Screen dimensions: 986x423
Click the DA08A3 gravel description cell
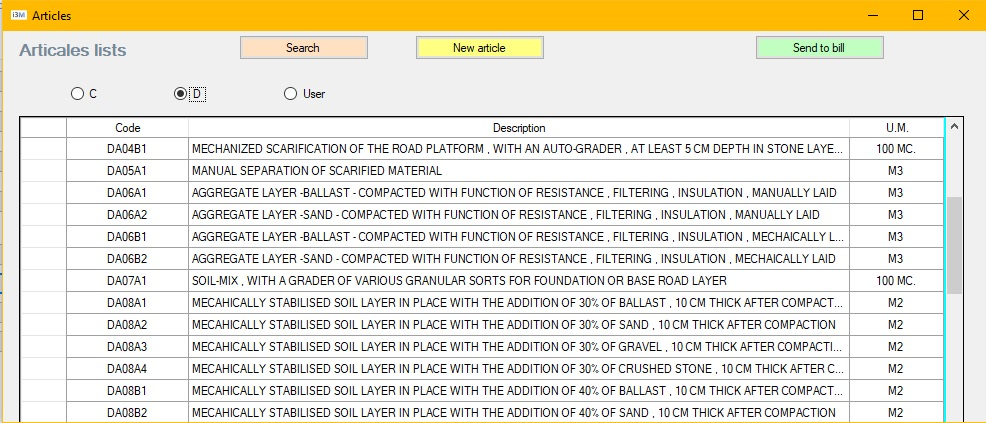coord(518,347)
